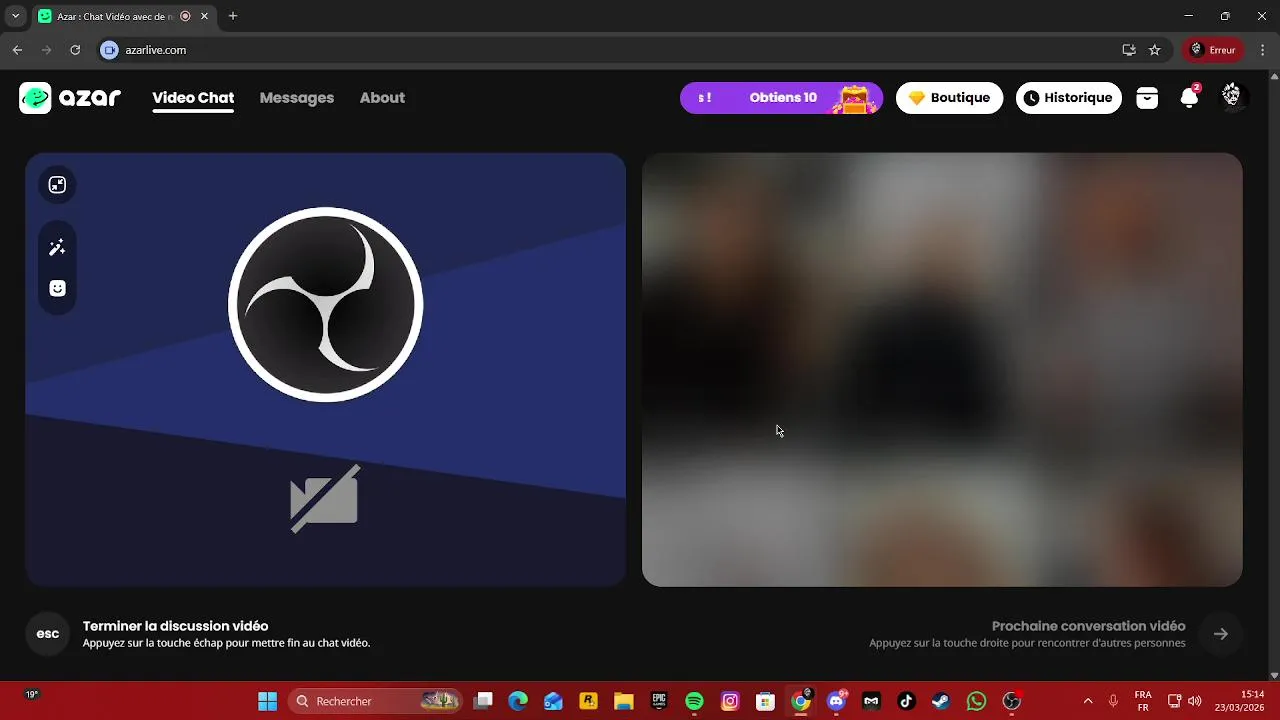Click the Erreur profile button
1280x720 pixels.
[x=1213, y=50]
